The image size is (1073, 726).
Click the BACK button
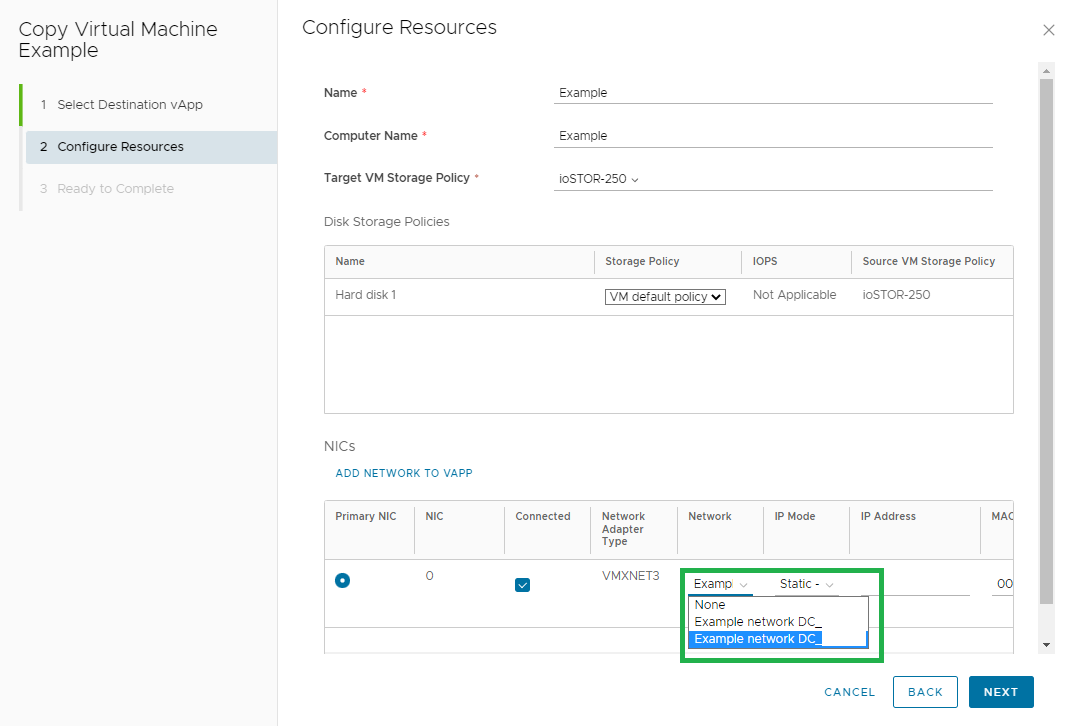(x=925, y=692)
